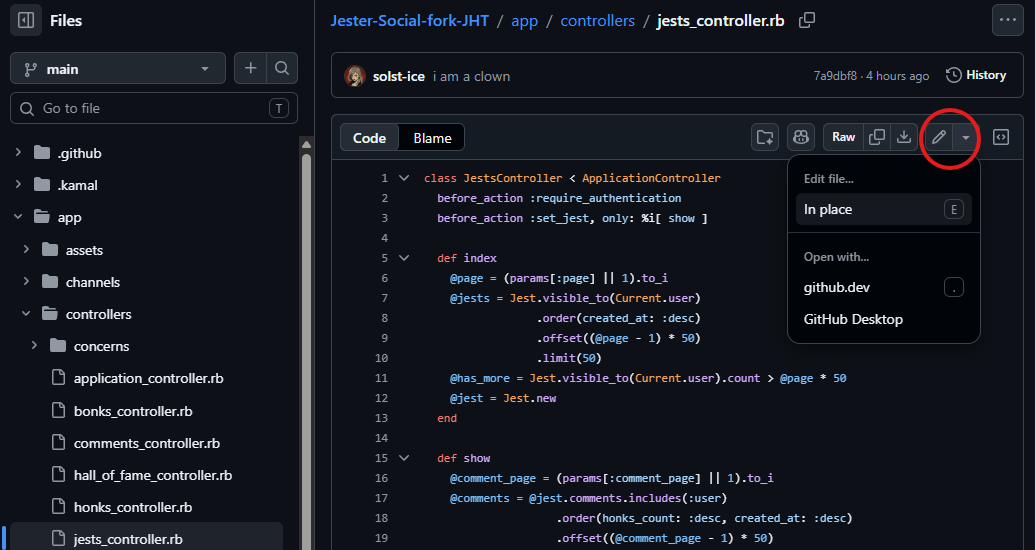Open commit 7a9dbf8
This screenshot has height=550, width=1036.
(x=835, y=76)
